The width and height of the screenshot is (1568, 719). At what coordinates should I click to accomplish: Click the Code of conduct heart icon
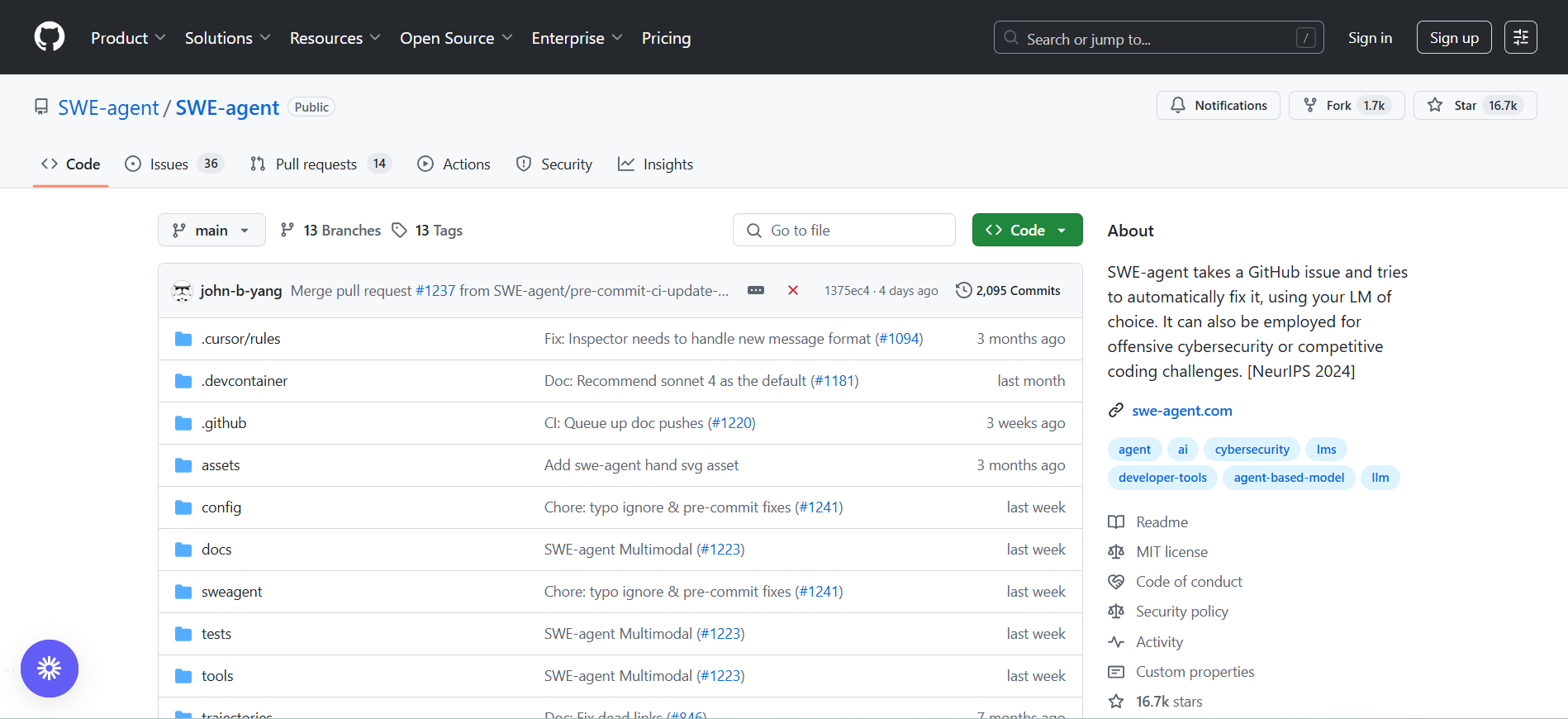tap(1116, 582)
